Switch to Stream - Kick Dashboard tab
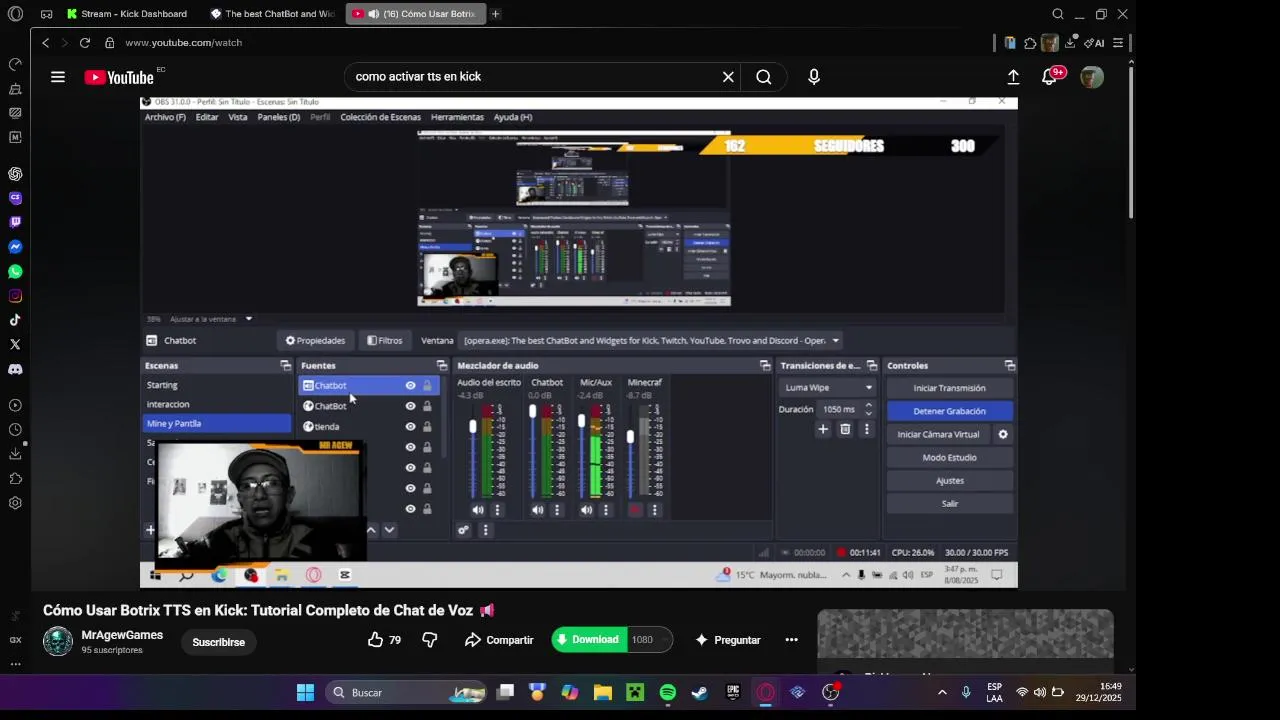Screen dimensions: 1280x720 [128, 14]
